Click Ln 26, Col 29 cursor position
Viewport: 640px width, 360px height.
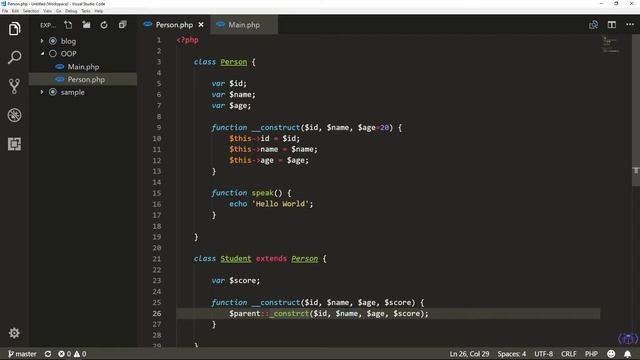[469, 354]
